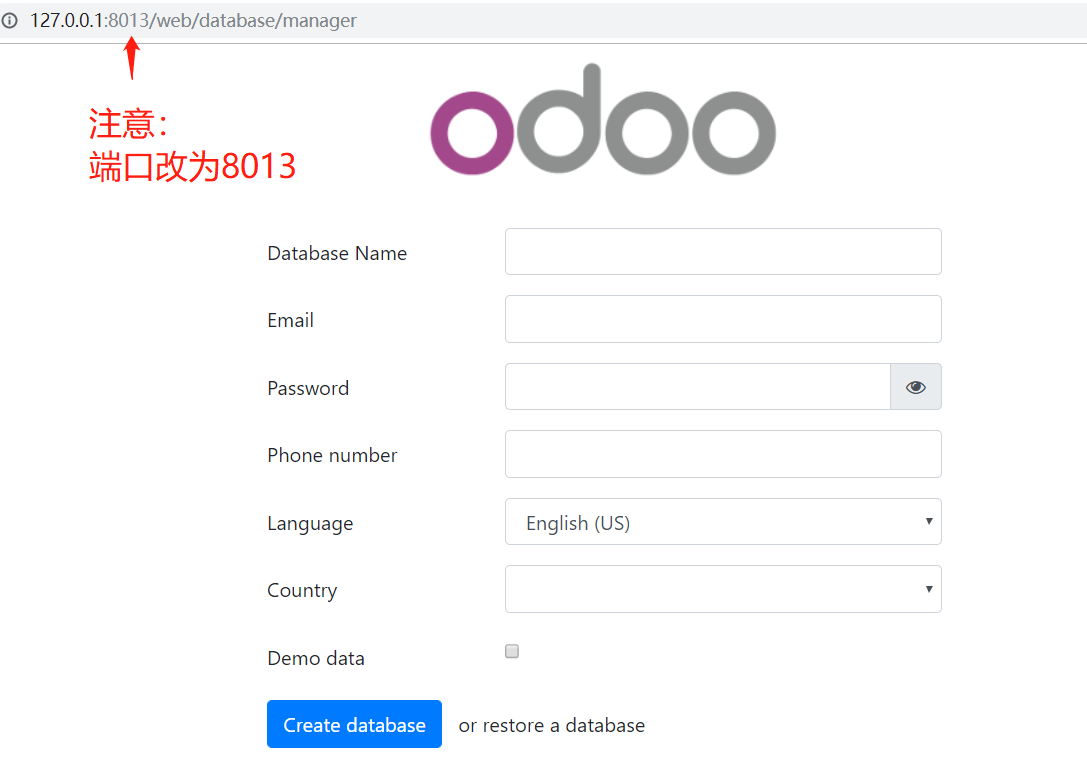Select the Password entry field
Screen dimensions: 1087x765
coord(697,387)
